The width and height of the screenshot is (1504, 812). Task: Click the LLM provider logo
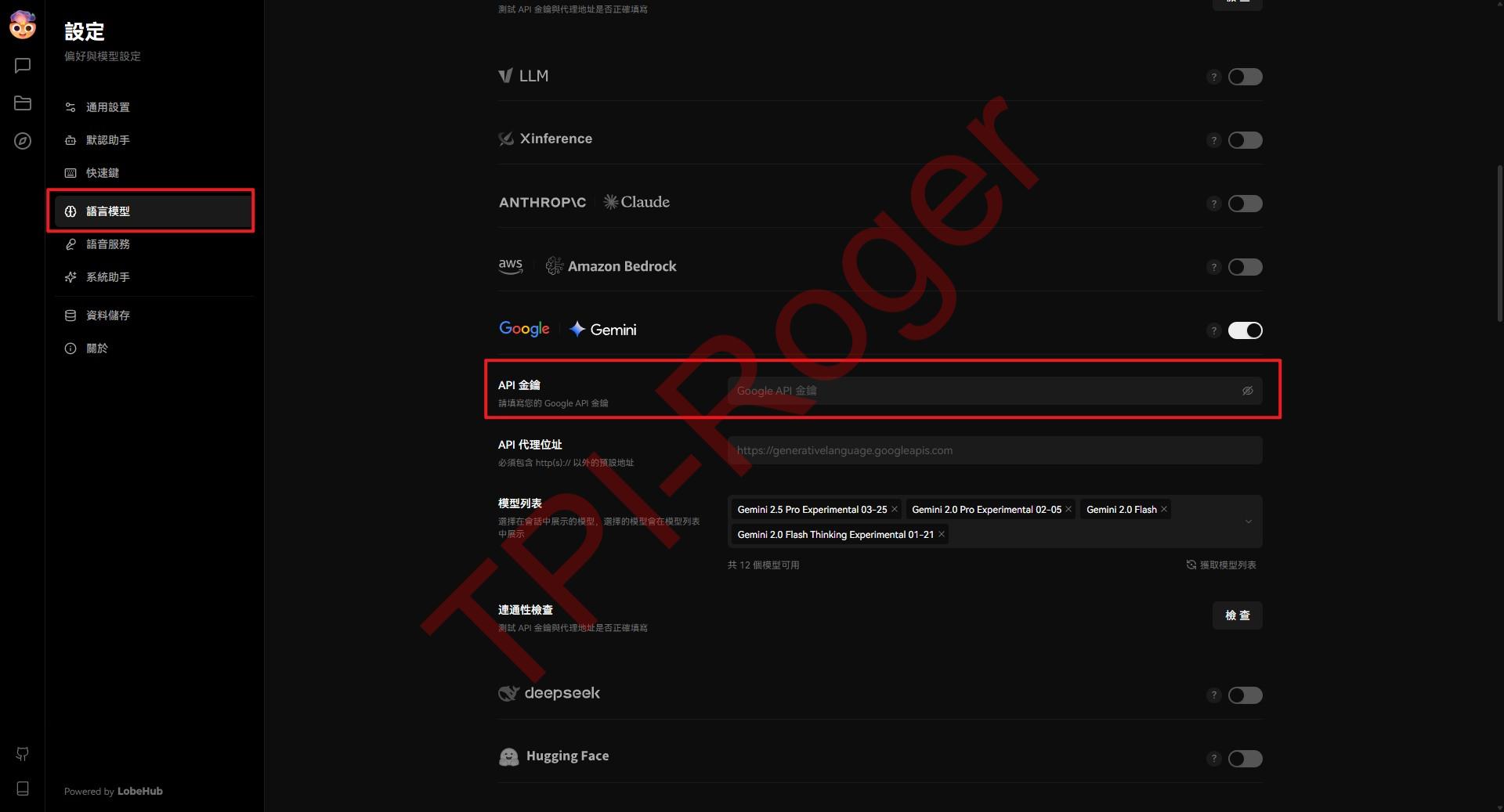tap(523, 76)
